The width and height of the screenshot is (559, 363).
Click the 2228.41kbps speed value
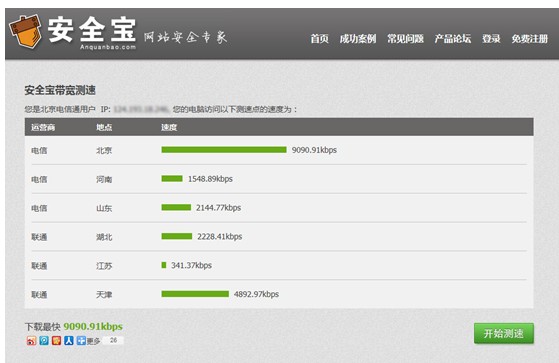[220, 236]
